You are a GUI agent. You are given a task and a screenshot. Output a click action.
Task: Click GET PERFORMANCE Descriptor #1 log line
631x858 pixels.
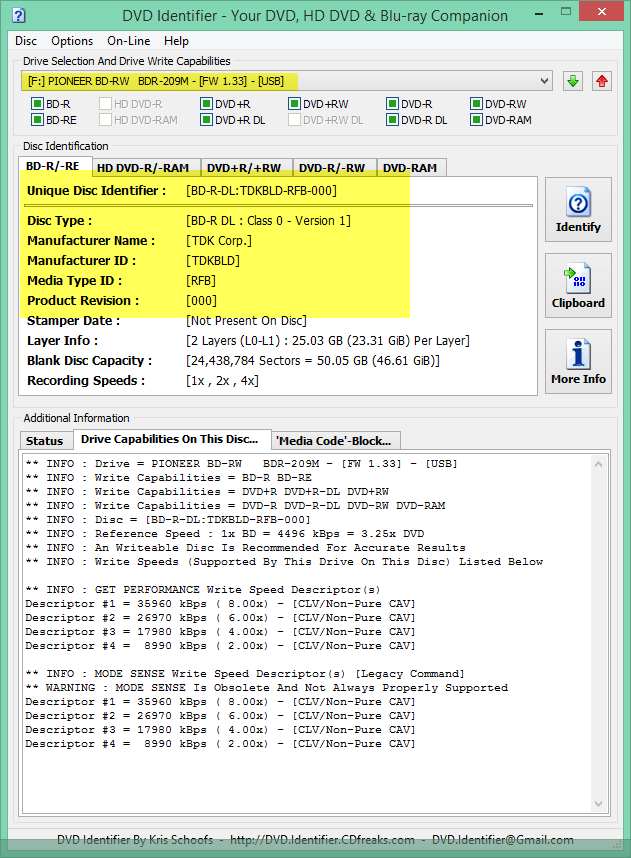click(x=220, y=604)
